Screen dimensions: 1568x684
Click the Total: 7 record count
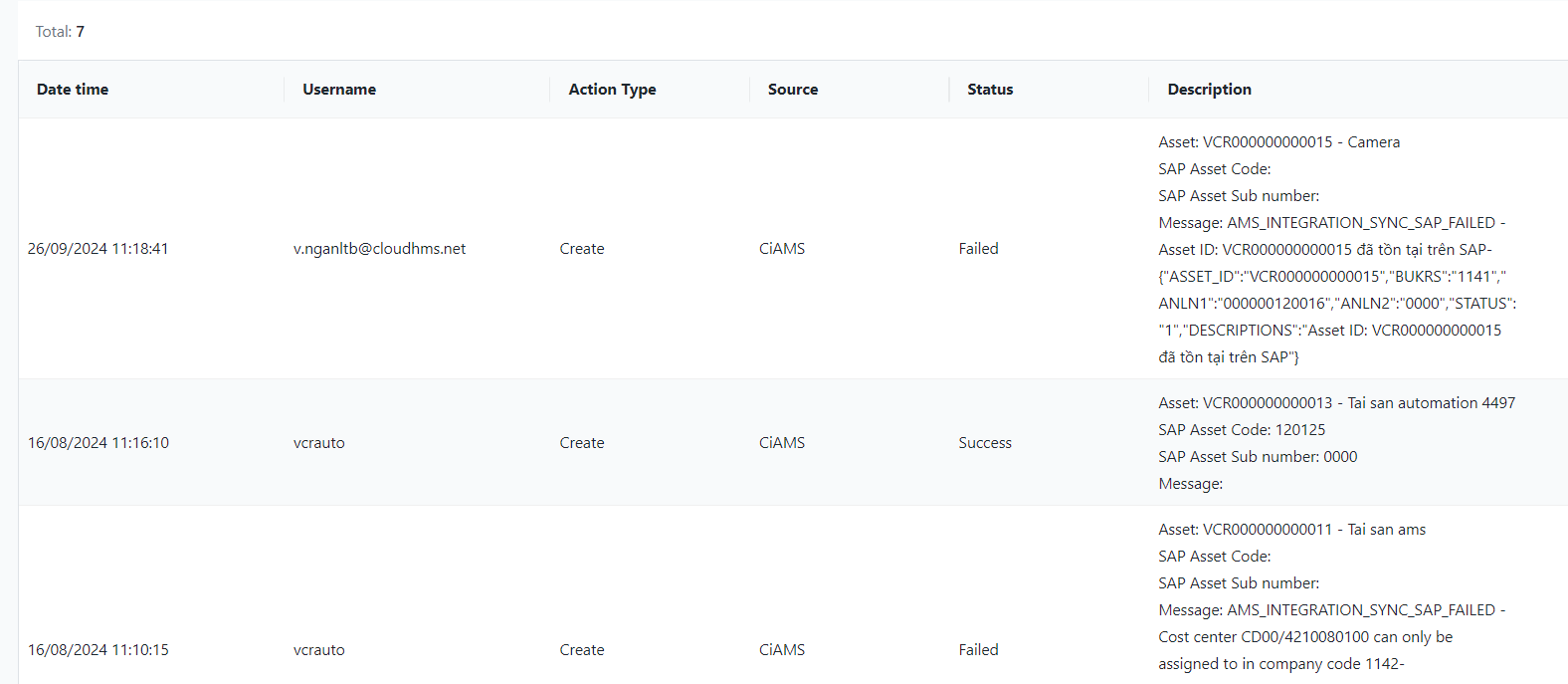[x=60, y=32]
